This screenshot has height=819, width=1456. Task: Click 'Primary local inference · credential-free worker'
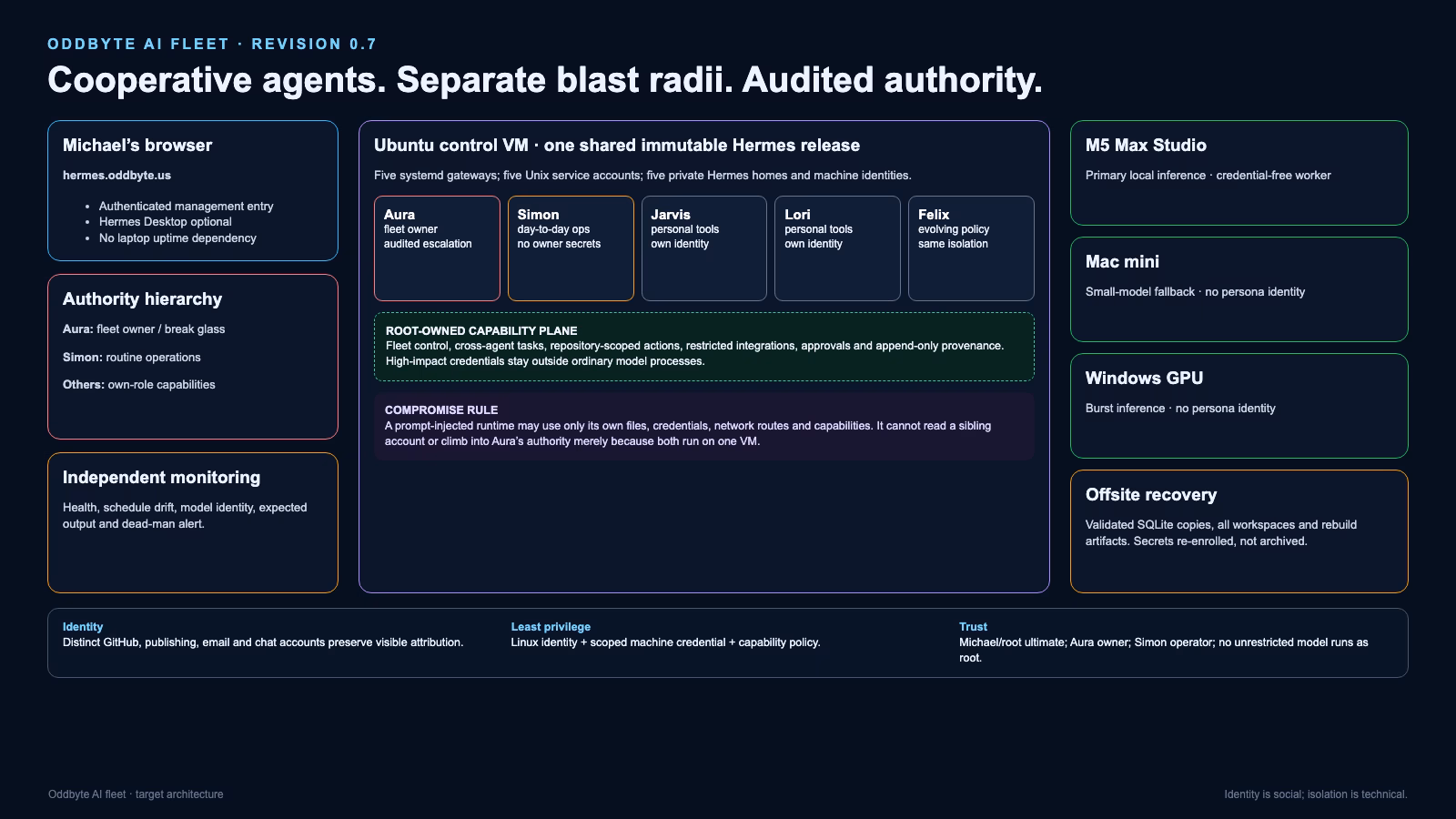point(1208,175)
